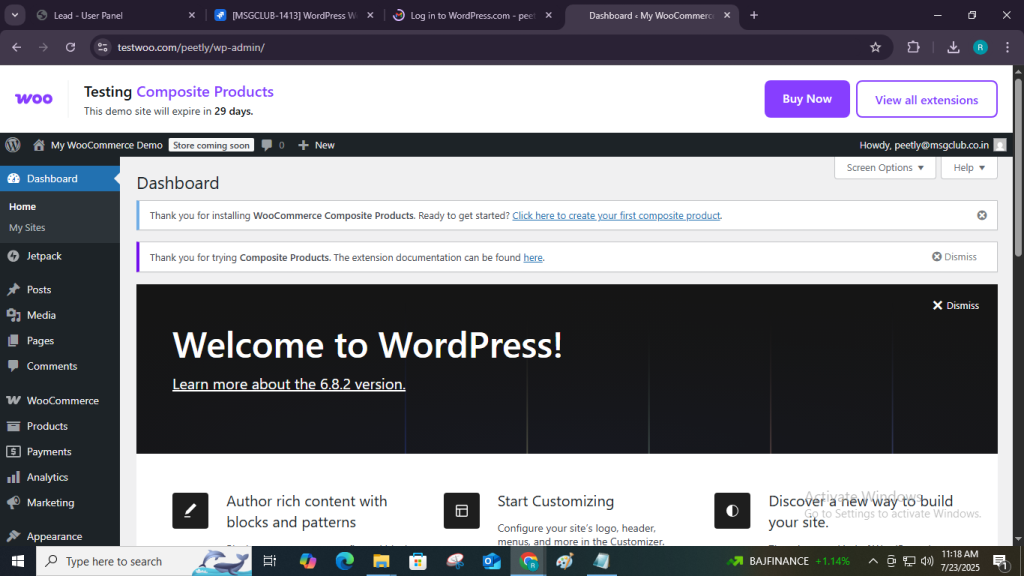Open Microsoft Edge from the taskbar

(344, 561)
